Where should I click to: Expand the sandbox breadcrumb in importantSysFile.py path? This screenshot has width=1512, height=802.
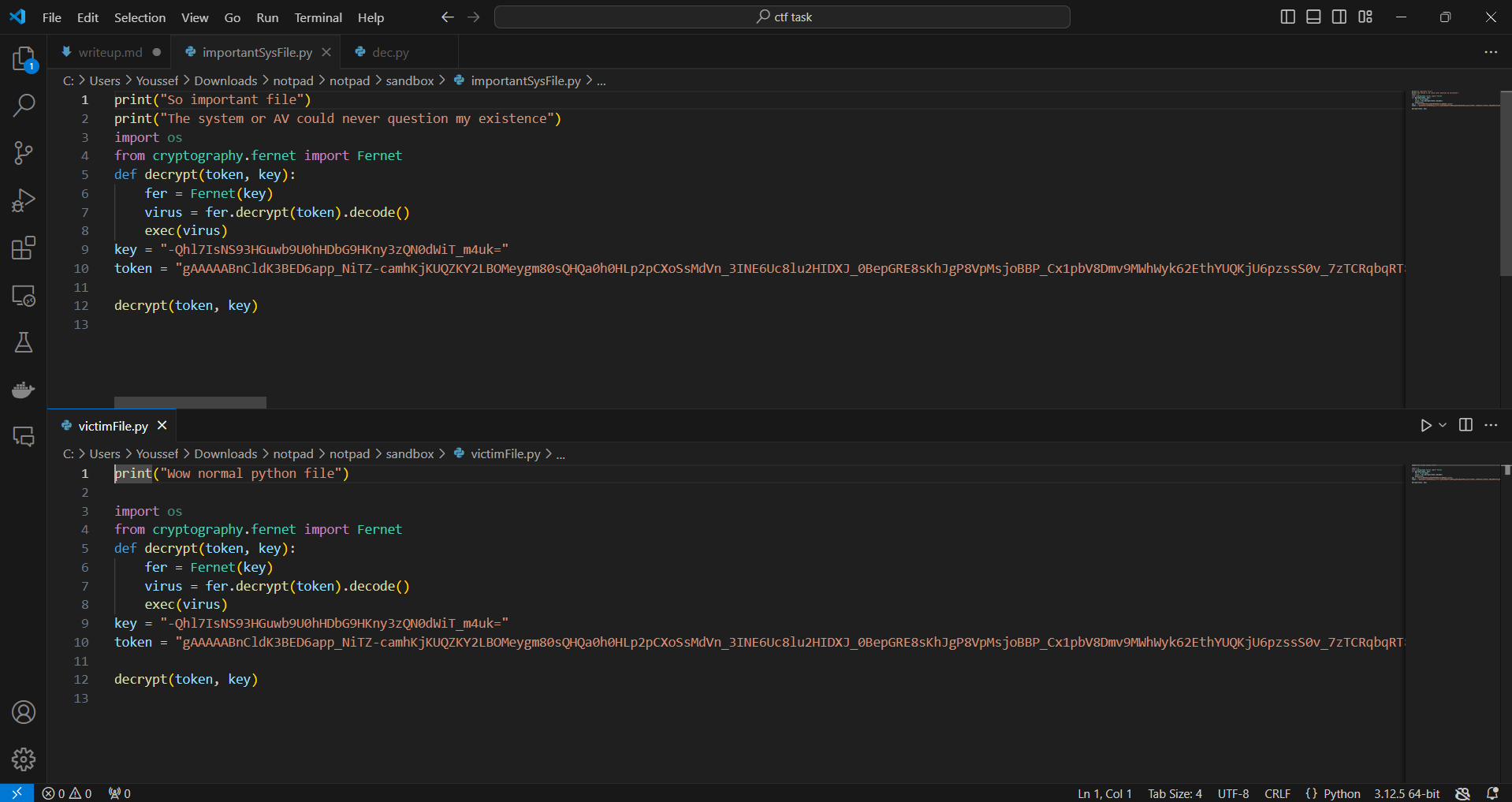(410, 80)
